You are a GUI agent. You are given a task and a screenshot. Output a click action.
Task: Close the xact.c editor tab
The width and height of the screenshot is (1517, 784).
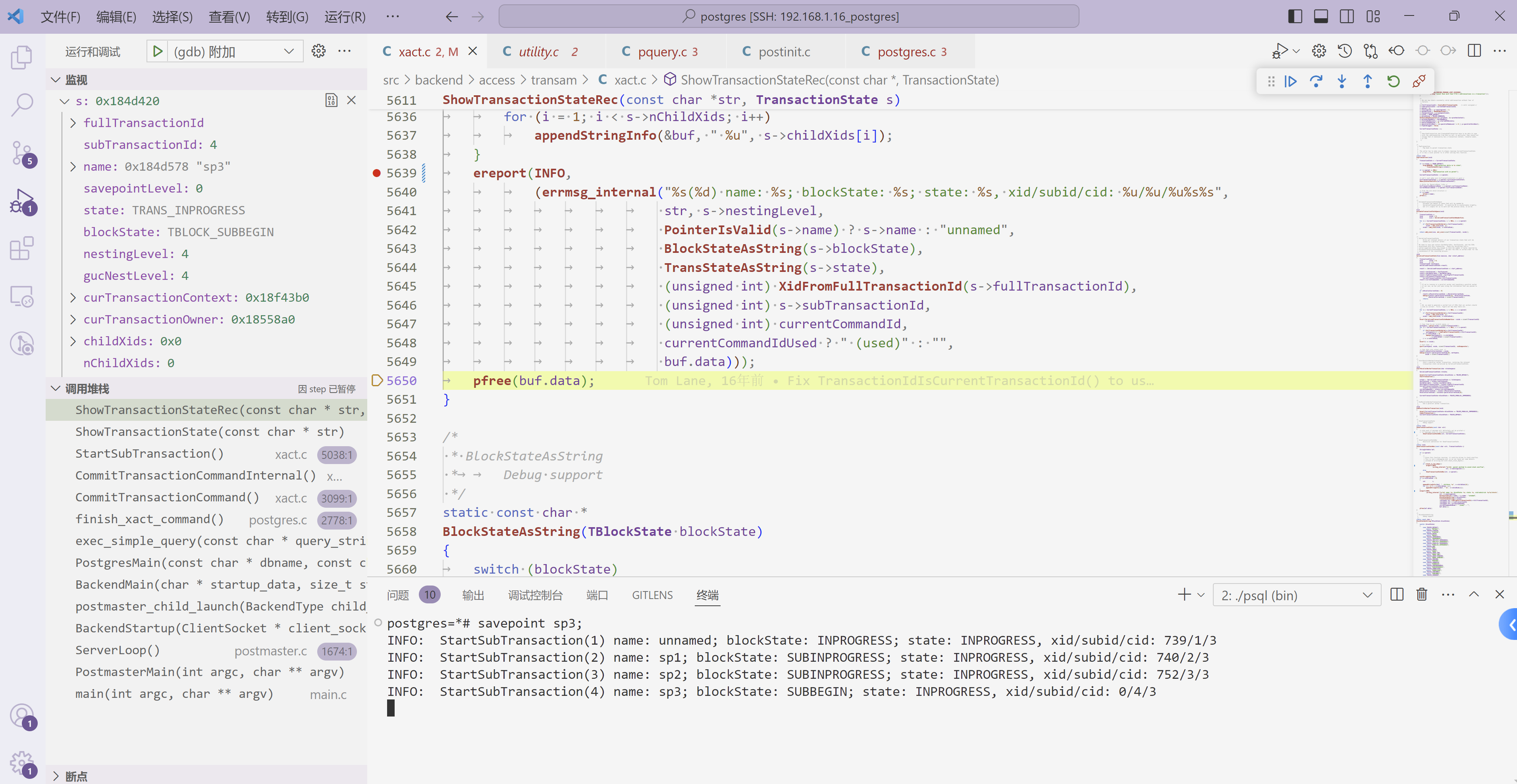[472, 51]
